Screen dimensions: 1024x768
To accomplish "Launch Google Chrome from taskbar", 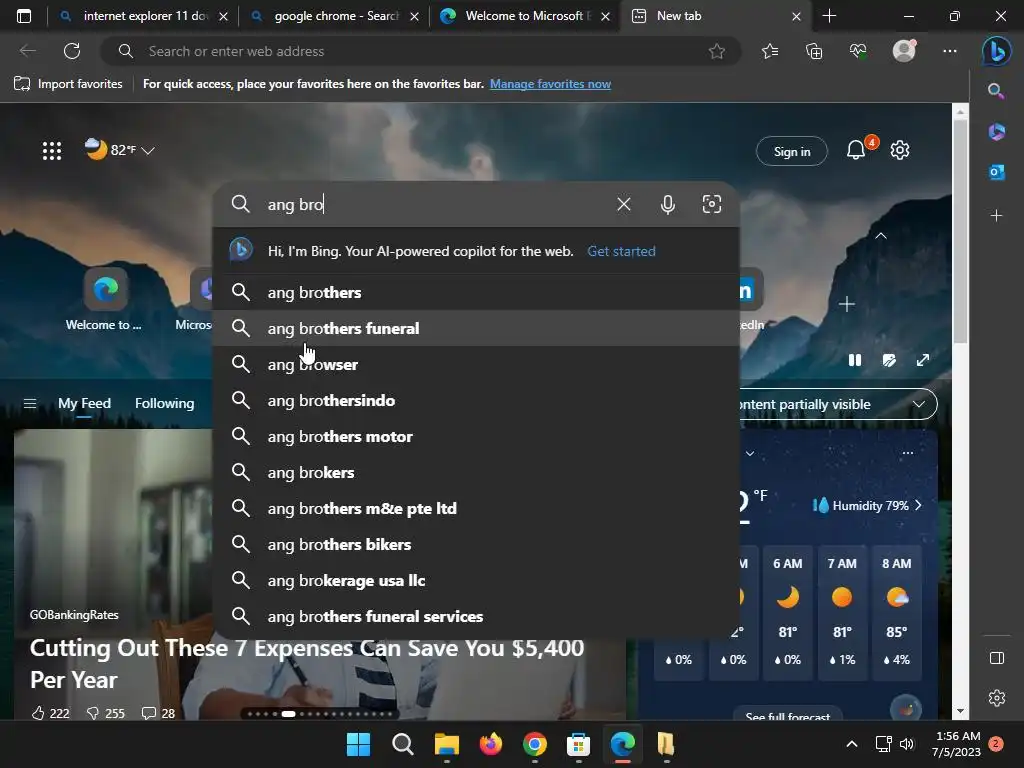I will 535,744.
